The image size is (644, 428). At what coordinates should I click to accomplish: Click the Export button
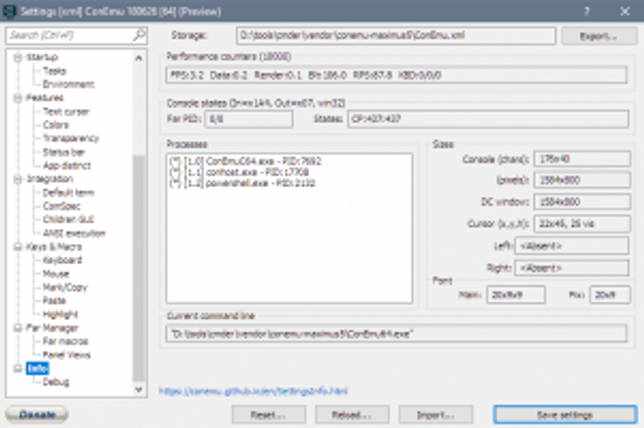coord(599,36)
